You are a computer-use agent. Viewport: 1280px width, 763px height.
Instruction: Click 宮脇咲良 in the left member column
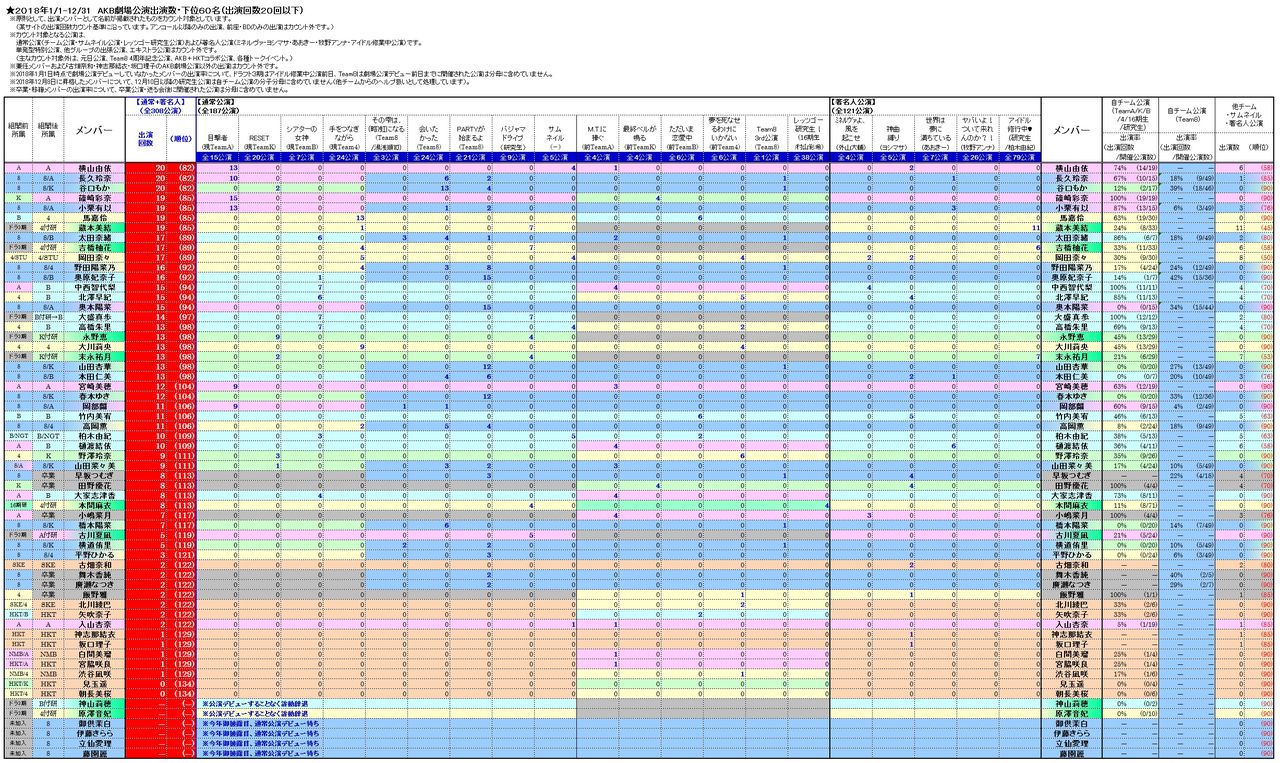pos(94,663)
